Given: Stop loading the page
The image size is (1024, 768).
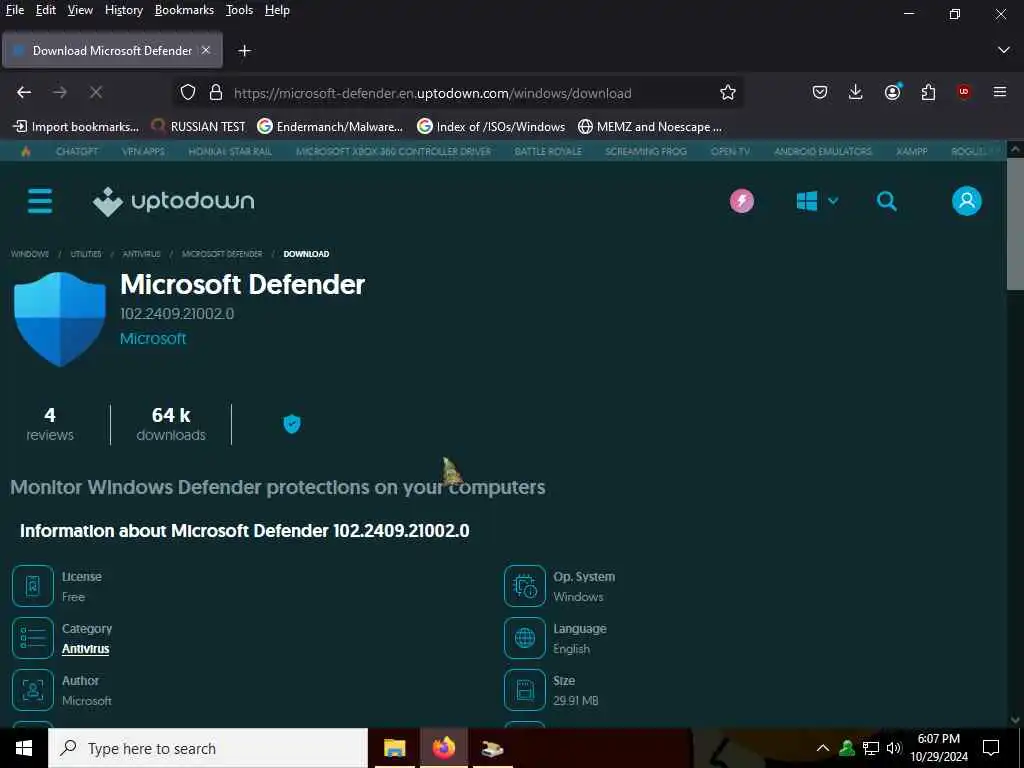Looking at the screenshot, I should tap(96, 93).
